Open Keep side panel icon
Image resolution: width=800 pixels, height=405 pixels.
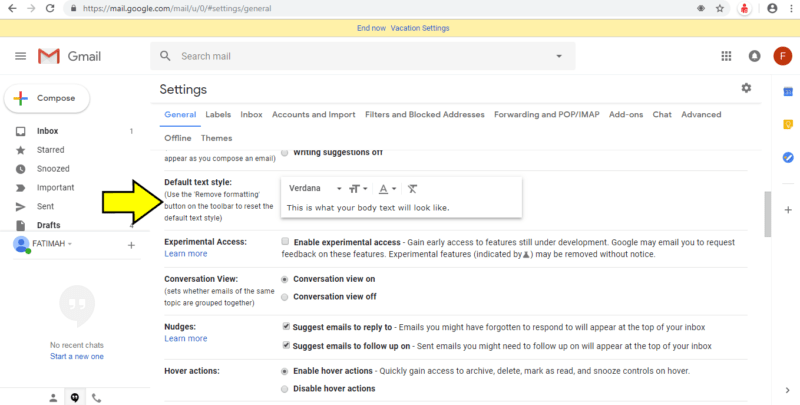click(788, 124)
